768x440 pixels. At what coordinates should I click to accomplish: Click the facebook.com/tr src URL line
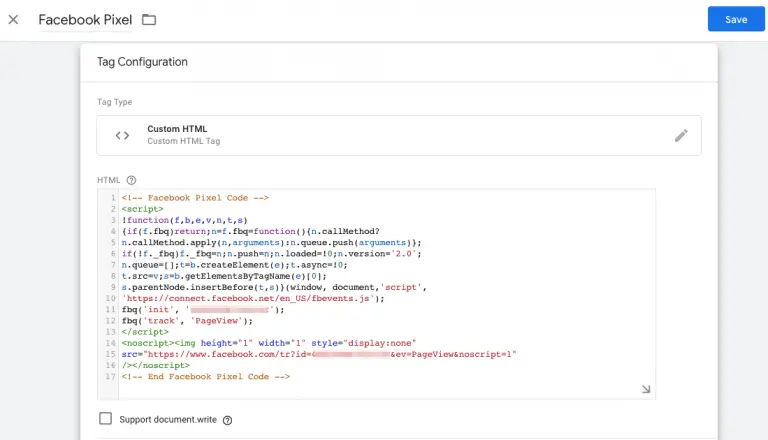click(x=319, y=354)
